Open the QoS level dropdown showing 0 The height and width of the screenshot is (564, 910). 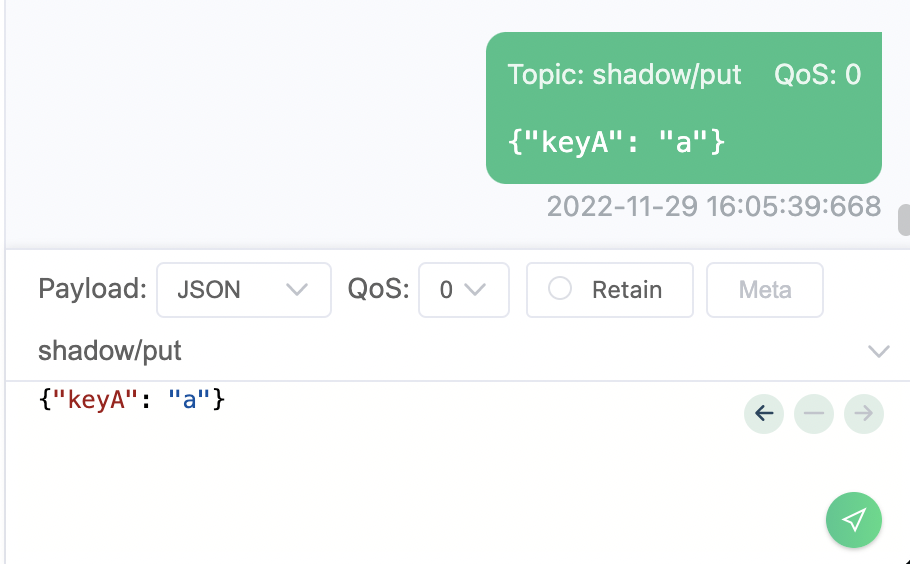(464, 290)
